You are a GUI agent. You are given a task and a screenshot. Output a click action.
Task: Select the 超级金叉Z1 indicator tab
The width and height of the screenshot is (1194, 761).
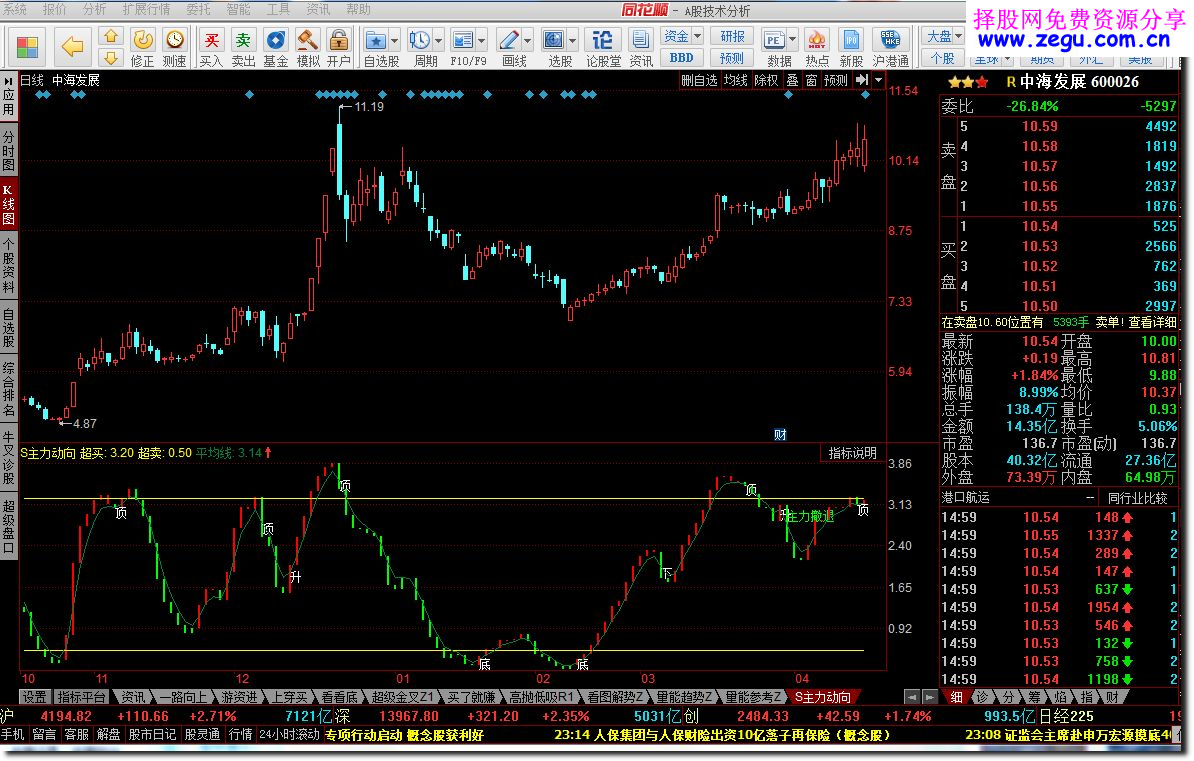pyautogui.click(x=403, y=697)
